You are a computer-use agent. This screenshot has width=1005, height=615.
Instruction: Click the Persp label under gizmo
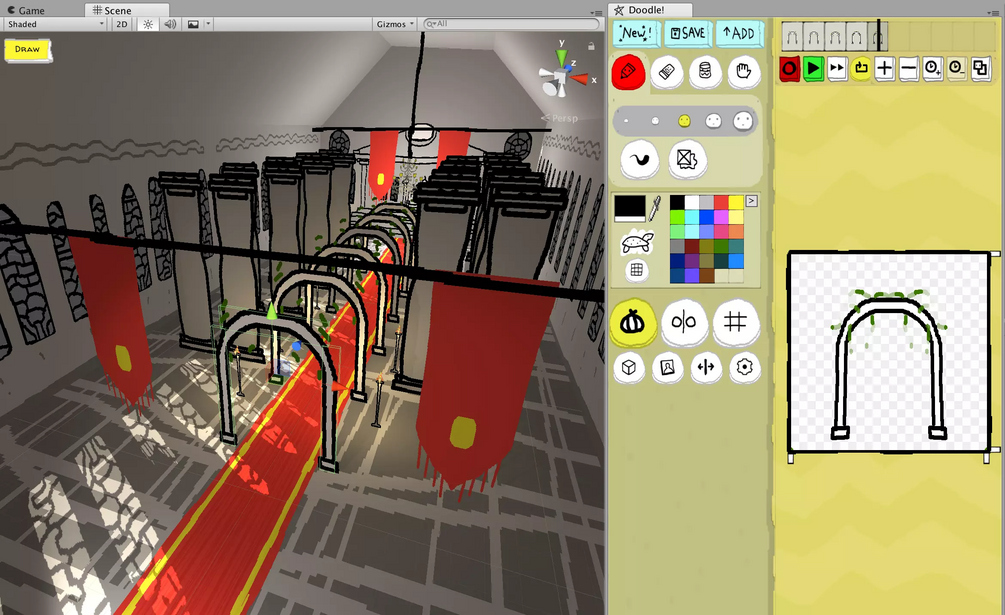tap(560, 118)
